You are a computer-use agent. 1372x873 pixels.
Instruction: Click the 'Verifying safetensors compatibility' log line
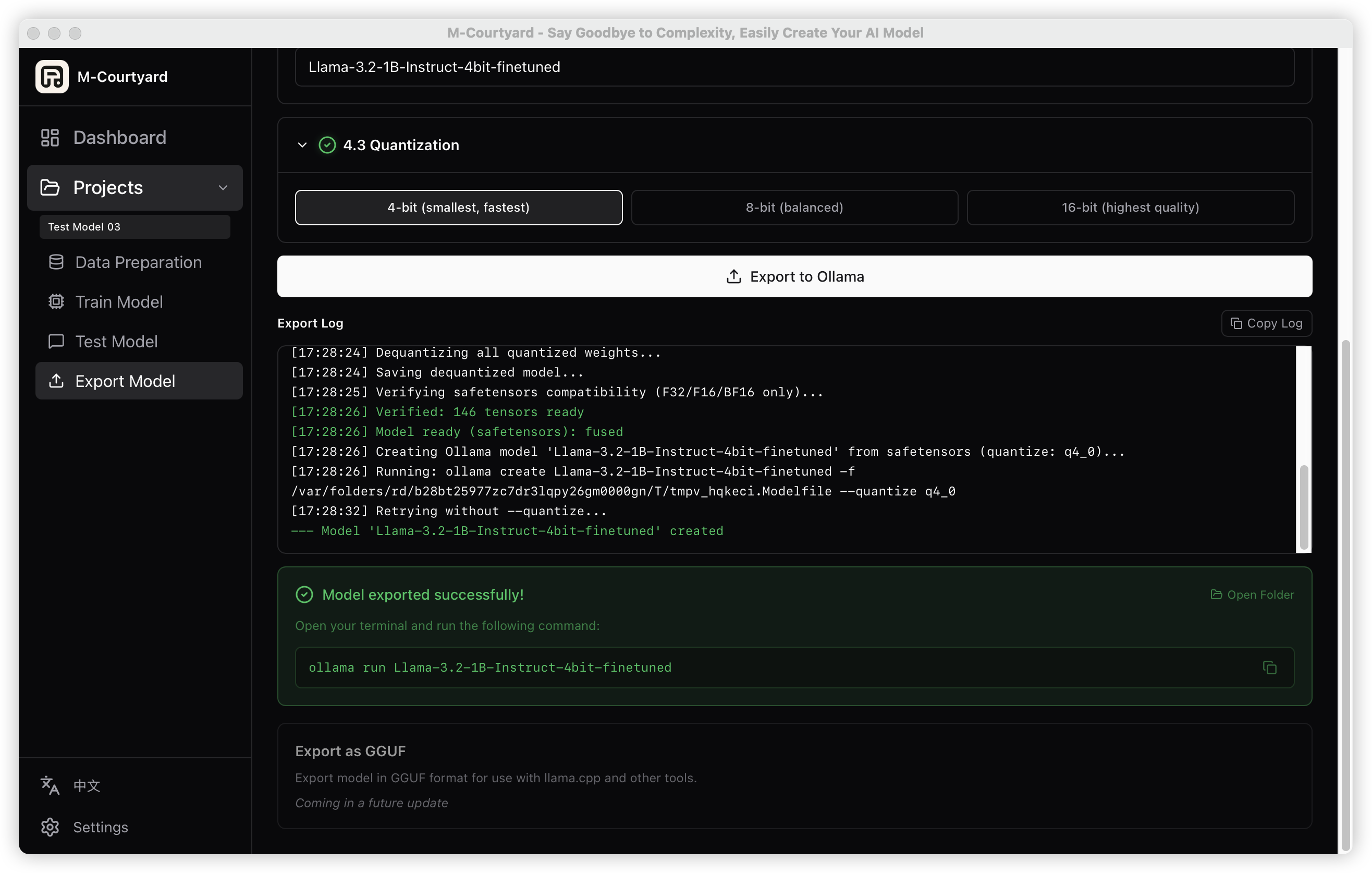[x=557, y=392]
